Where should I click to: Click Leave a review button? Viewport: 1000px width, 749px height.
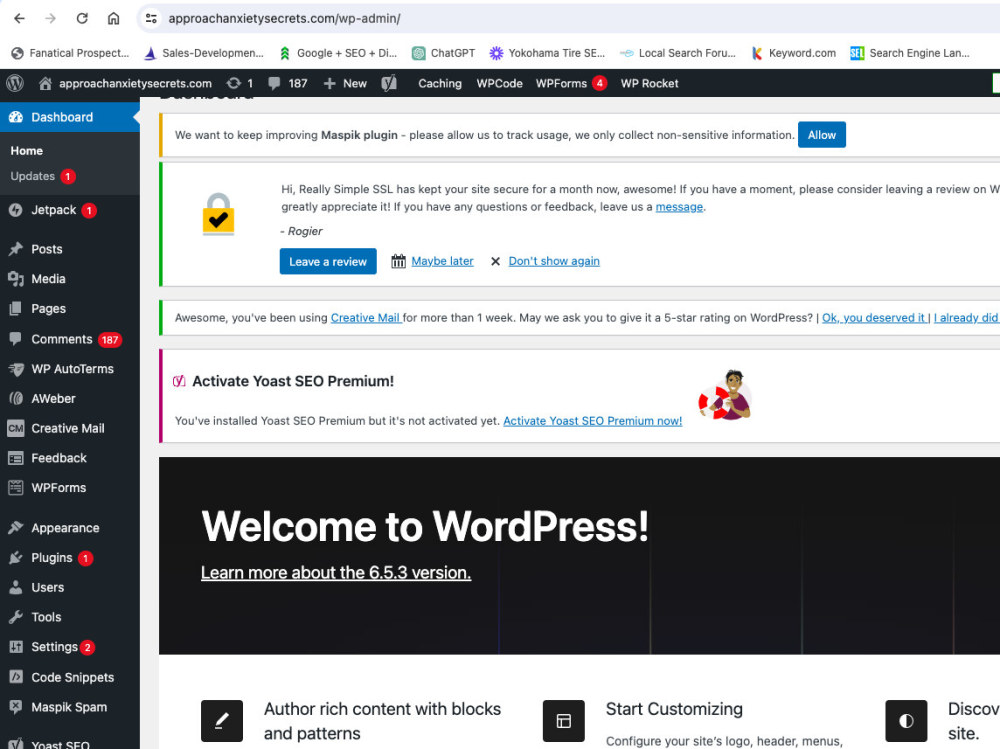pos(328,262)
